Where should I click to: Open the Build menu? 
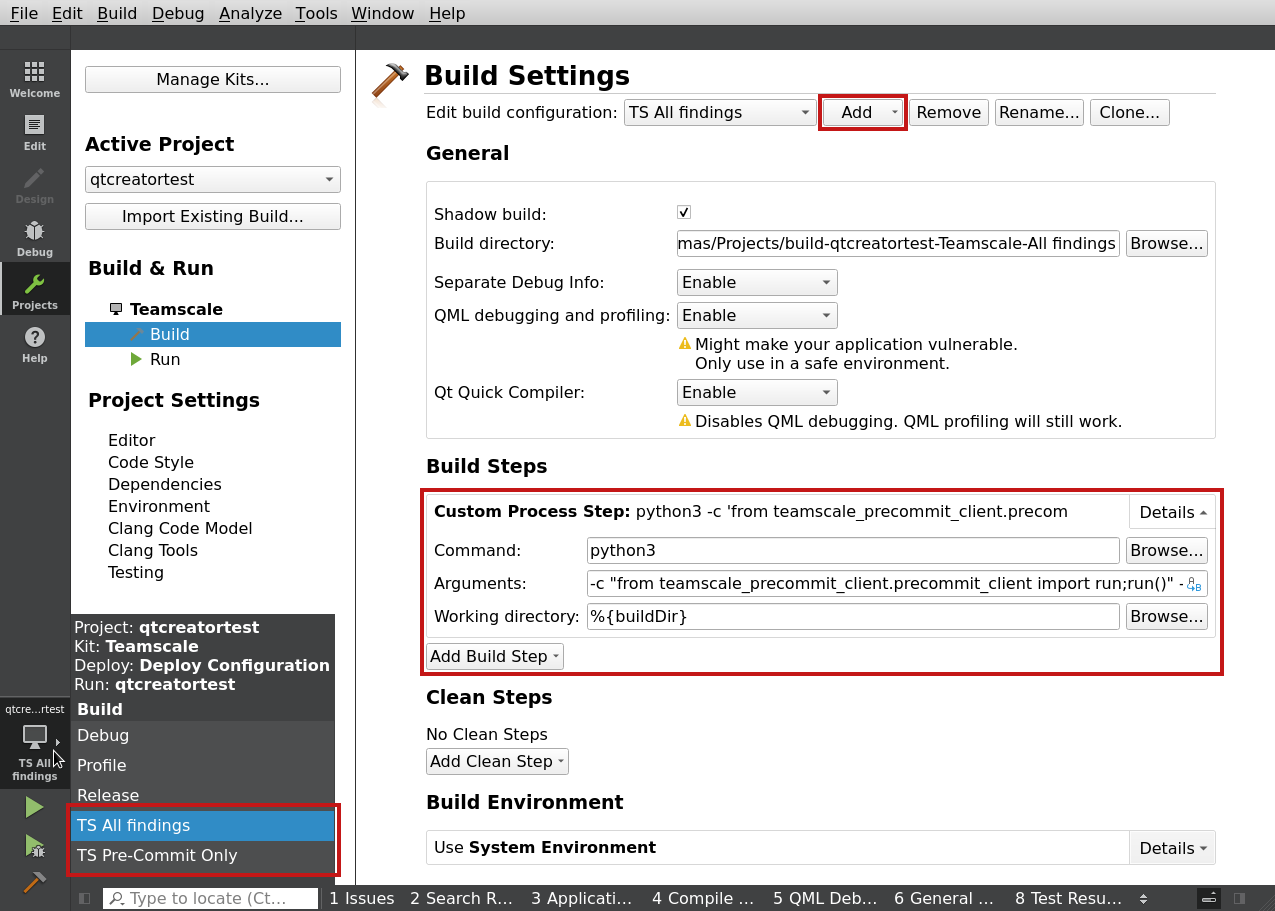pos(117,13)
